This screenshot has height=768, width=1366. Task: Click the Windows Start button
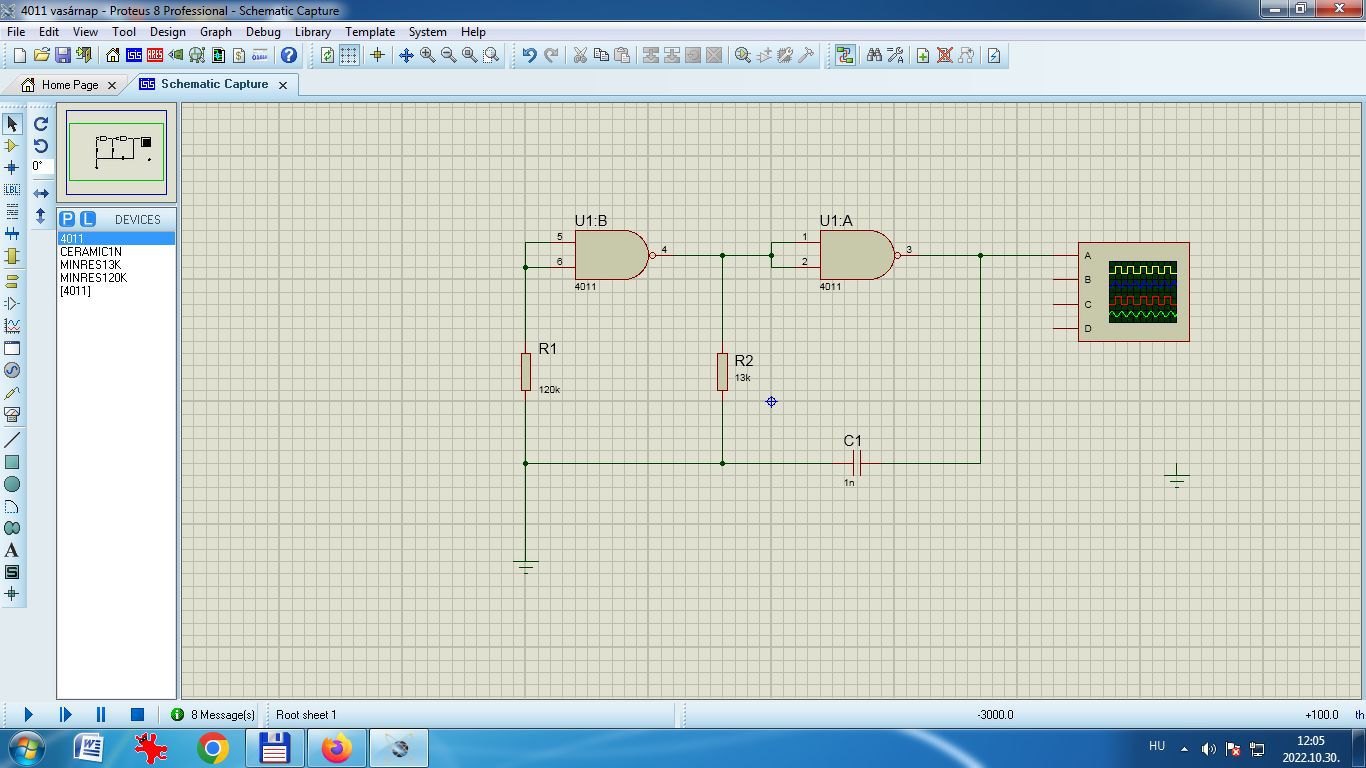(25, 748)
